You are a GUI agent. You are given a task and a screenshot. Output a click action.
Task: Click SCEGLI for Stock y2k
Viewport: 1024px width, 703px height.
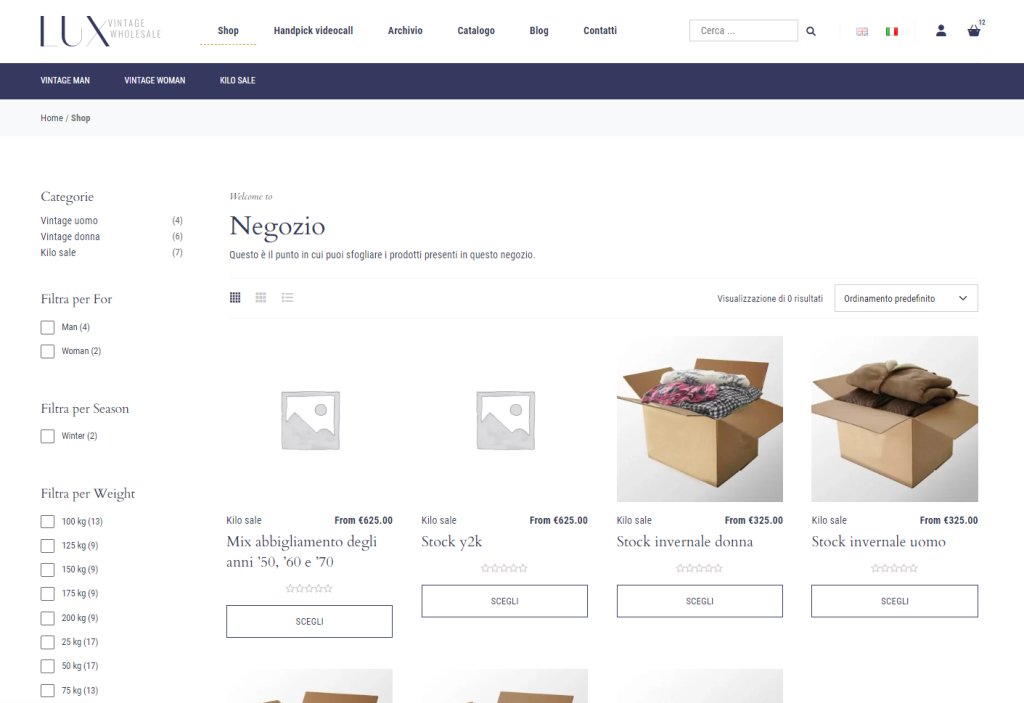[504, 601]
